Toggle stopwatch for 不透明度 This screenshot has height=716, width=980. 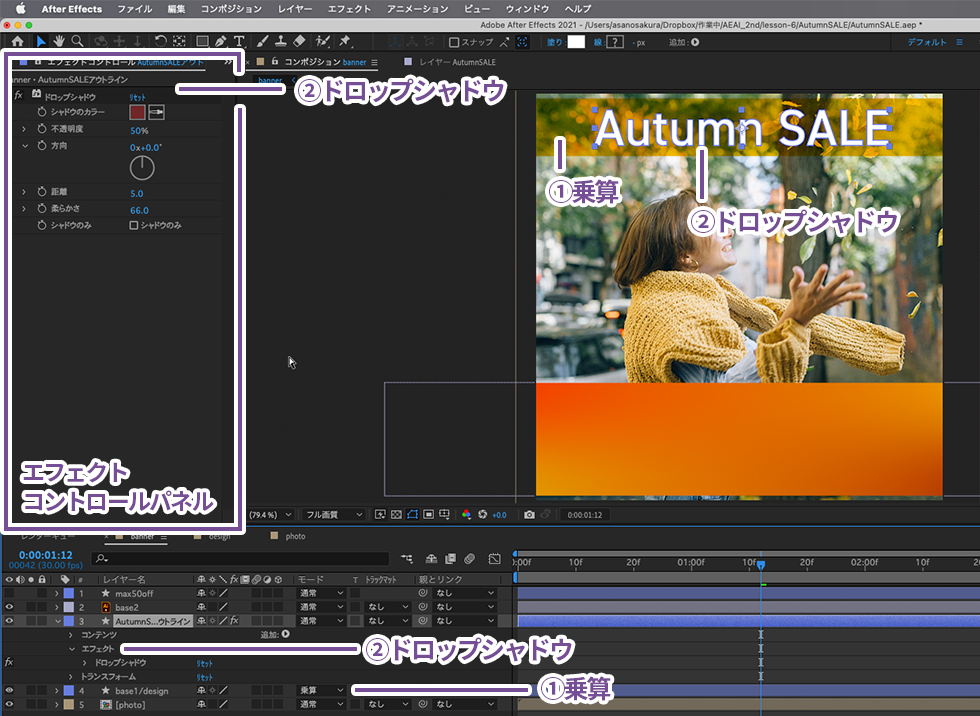42,129
